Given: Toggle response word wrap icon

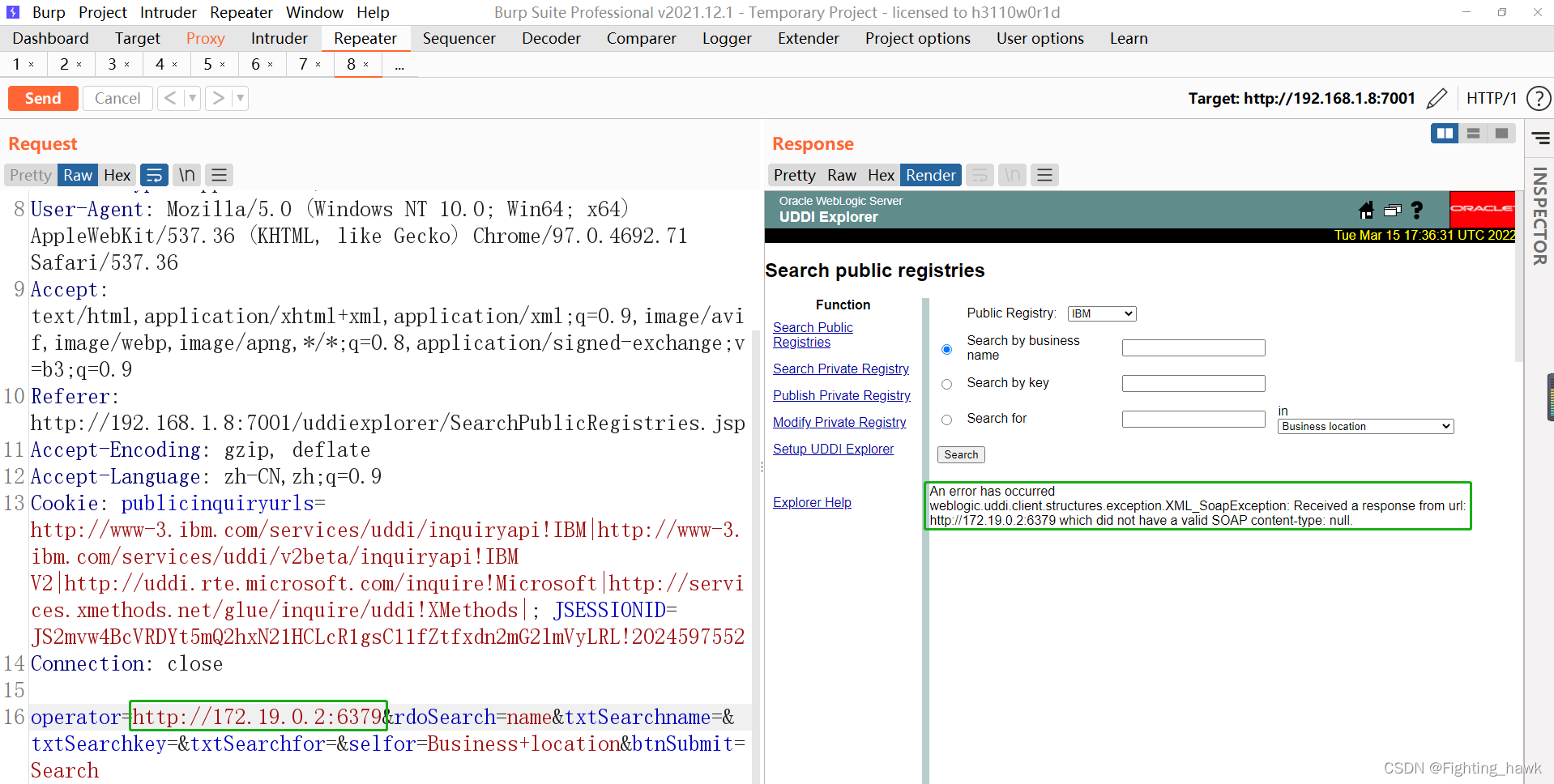Looking at the screenshot, I should 980,175.
